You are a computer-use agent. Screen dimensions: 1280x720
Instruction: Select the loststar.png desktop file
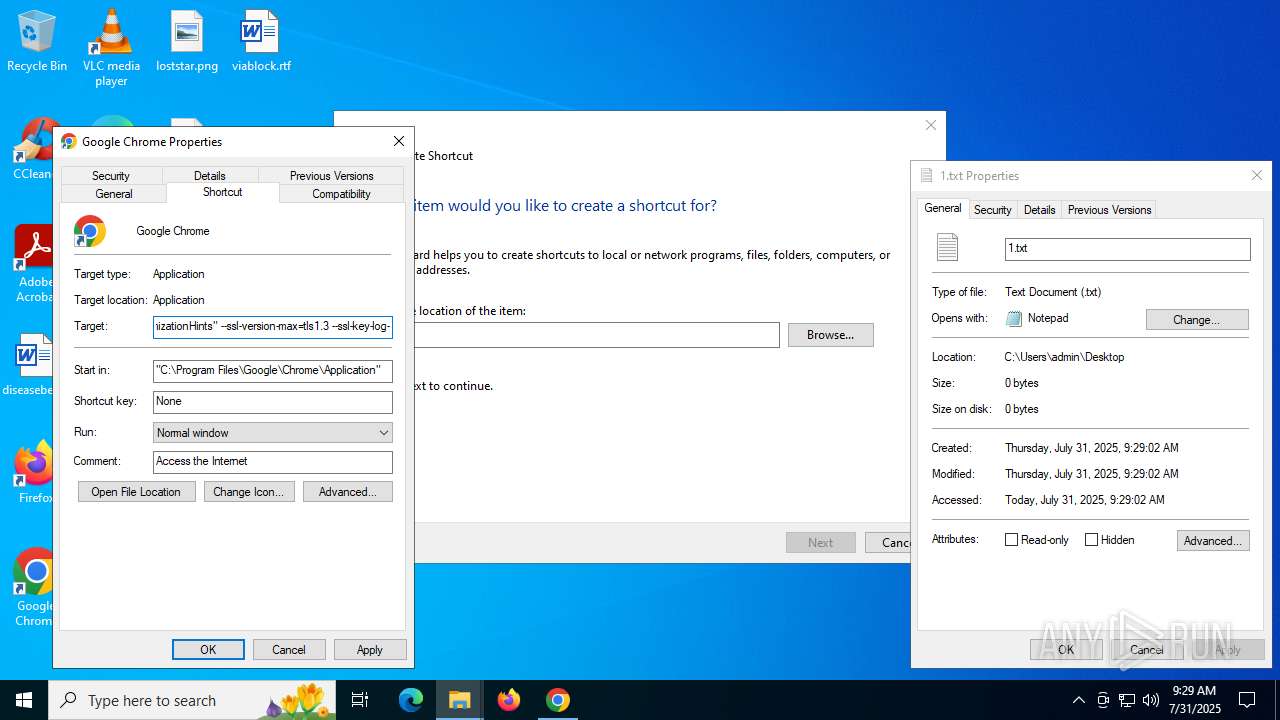tap(187, 41)
